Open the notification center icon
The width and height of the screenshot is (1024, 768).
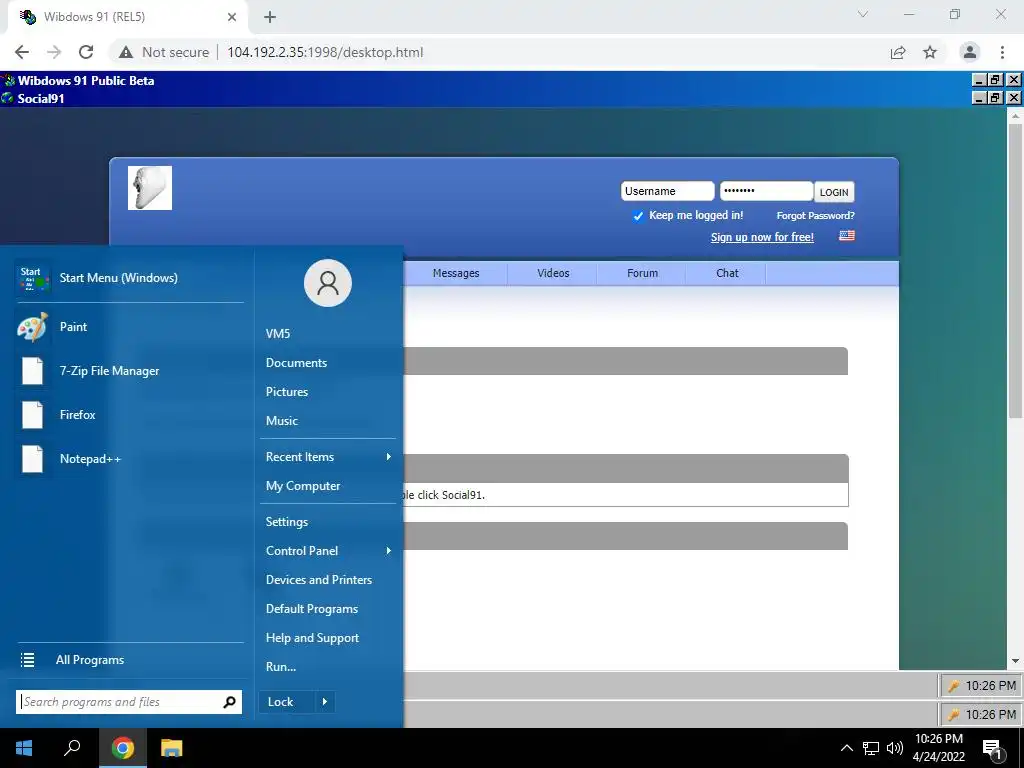pos(993,749)
